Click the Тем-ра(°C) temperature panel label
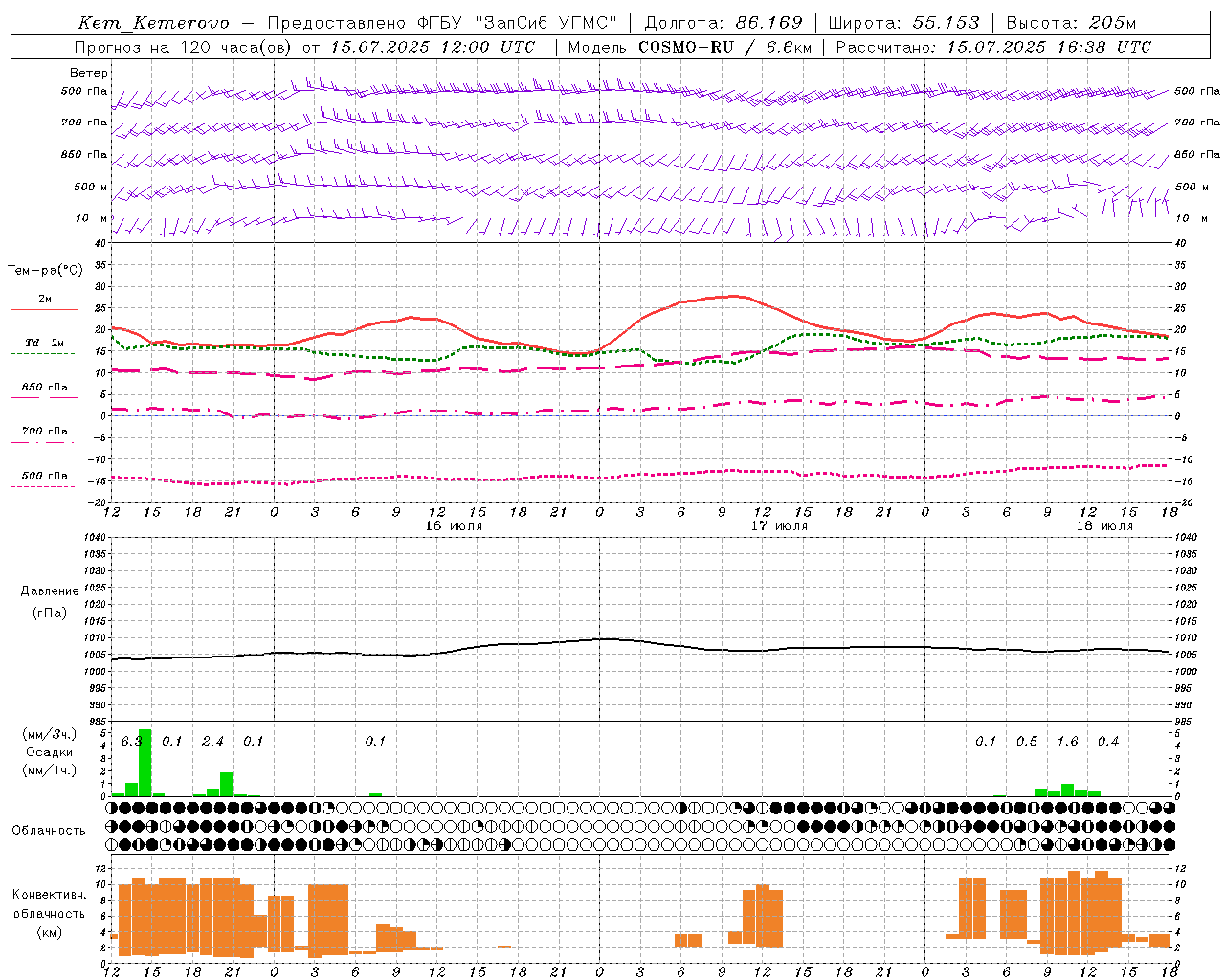1225x980 pixels. coord(45,271)
